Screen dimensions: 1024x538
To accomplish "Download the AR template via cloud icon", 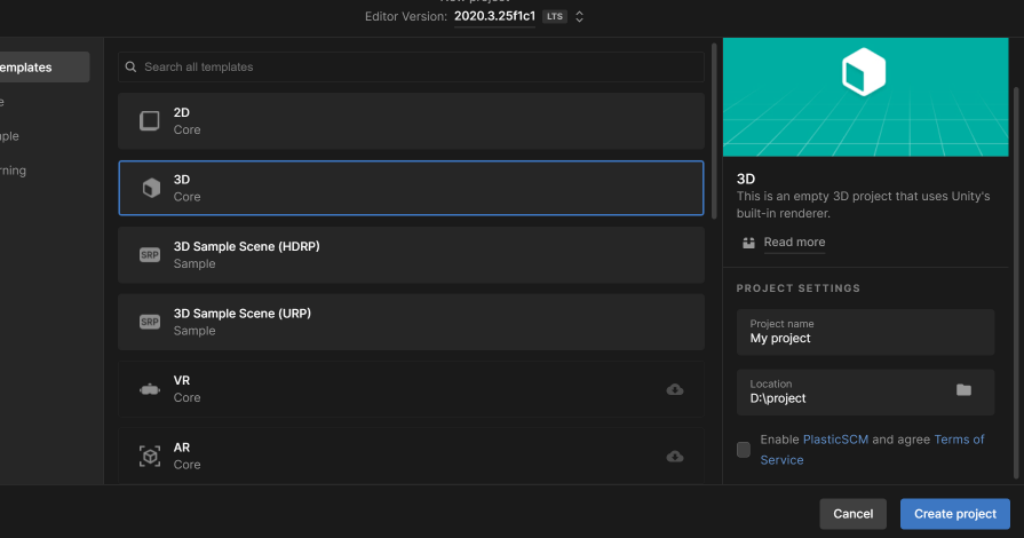I will click(675, 456).
